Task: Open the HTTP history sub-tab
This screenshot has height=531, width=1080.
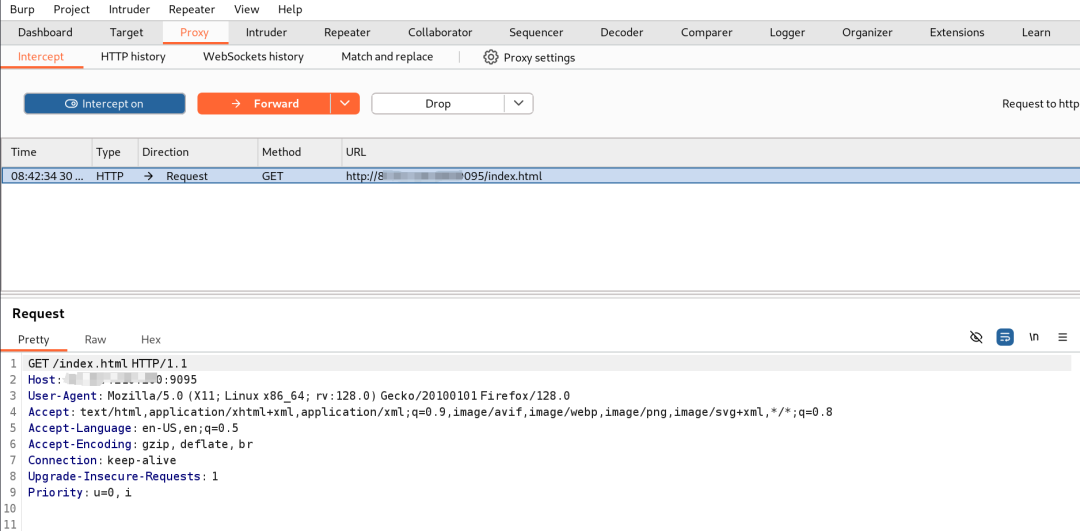Action: pos(133,57)
